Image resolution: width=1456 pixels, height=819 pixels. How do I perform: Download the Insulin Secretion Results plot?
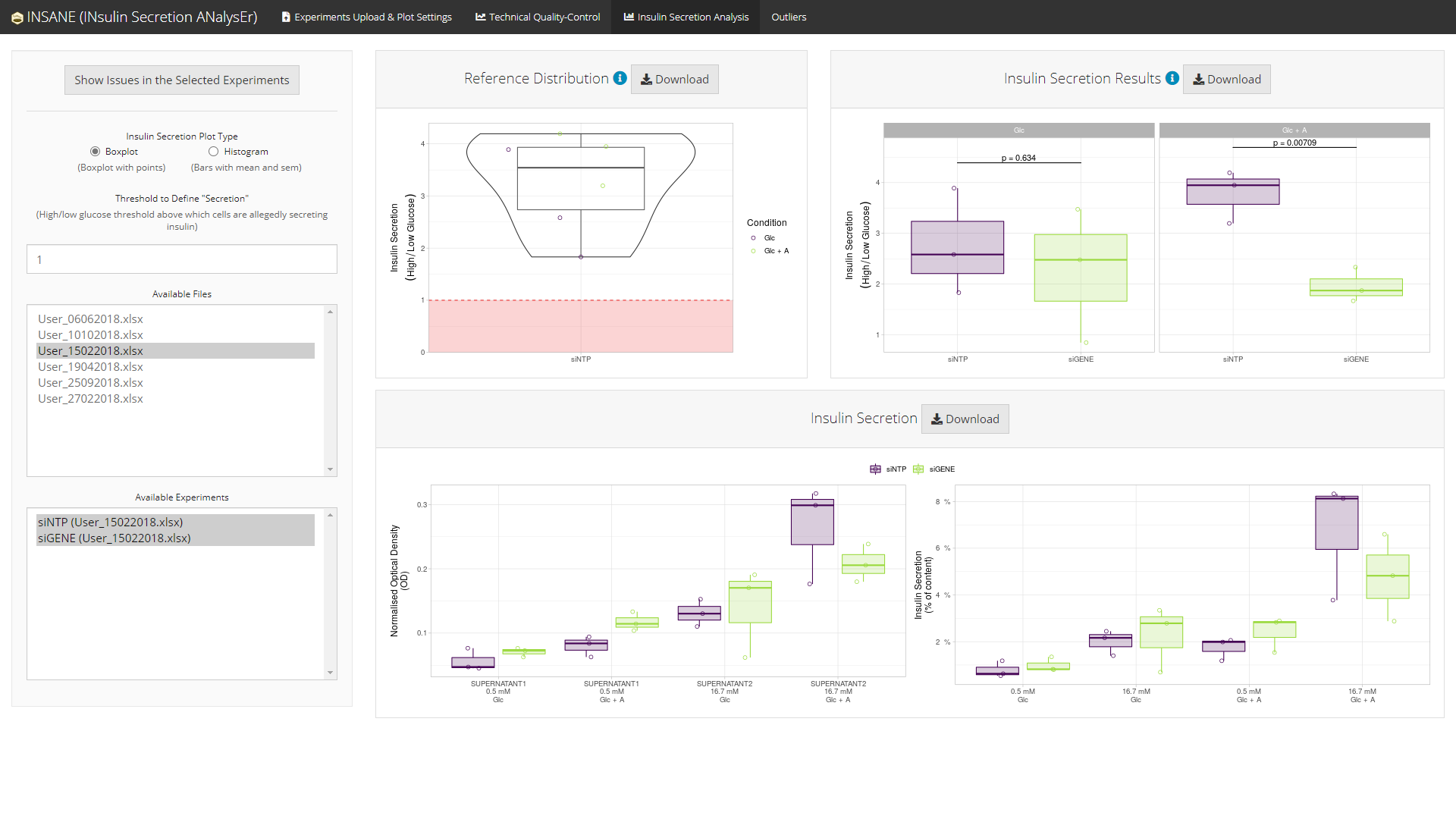1226,79
